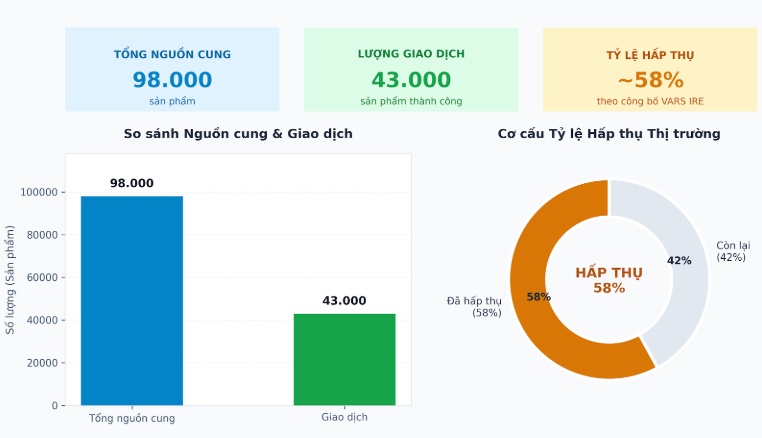The height and width of the screenshot is (438, 762).
Task: Click 'So sánh Nguồn cung & Giao dịch' chart title
Action: click(238, 134)
